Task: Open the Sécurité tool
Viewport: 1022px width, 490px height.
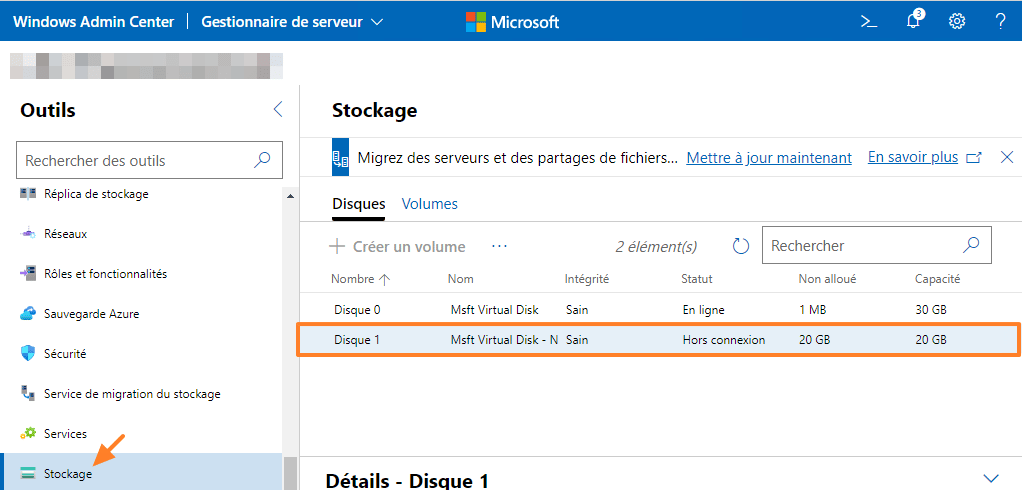Action: 65,353
